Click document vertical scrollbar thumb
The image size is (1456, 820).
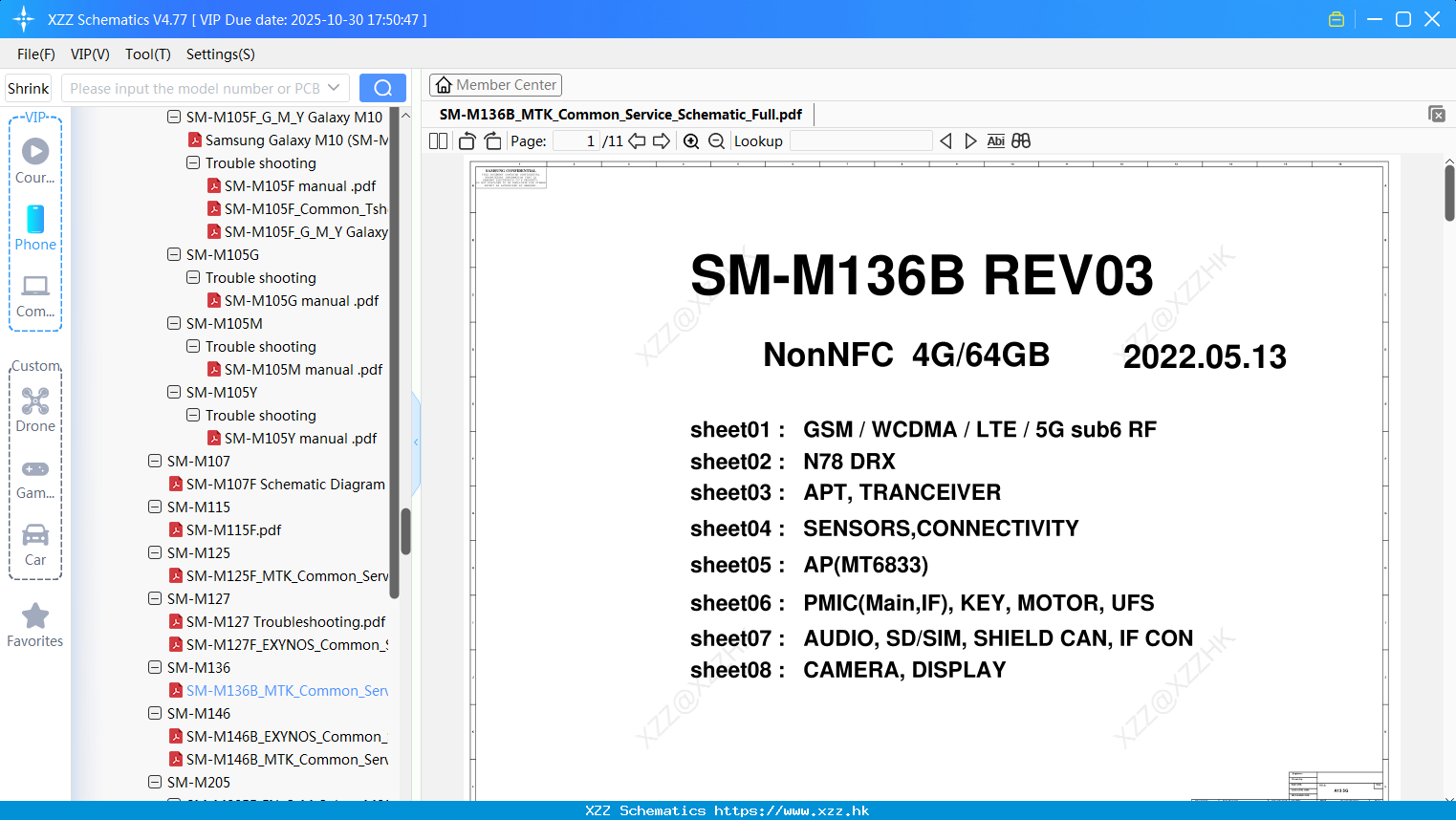(x=1449, y=193)
